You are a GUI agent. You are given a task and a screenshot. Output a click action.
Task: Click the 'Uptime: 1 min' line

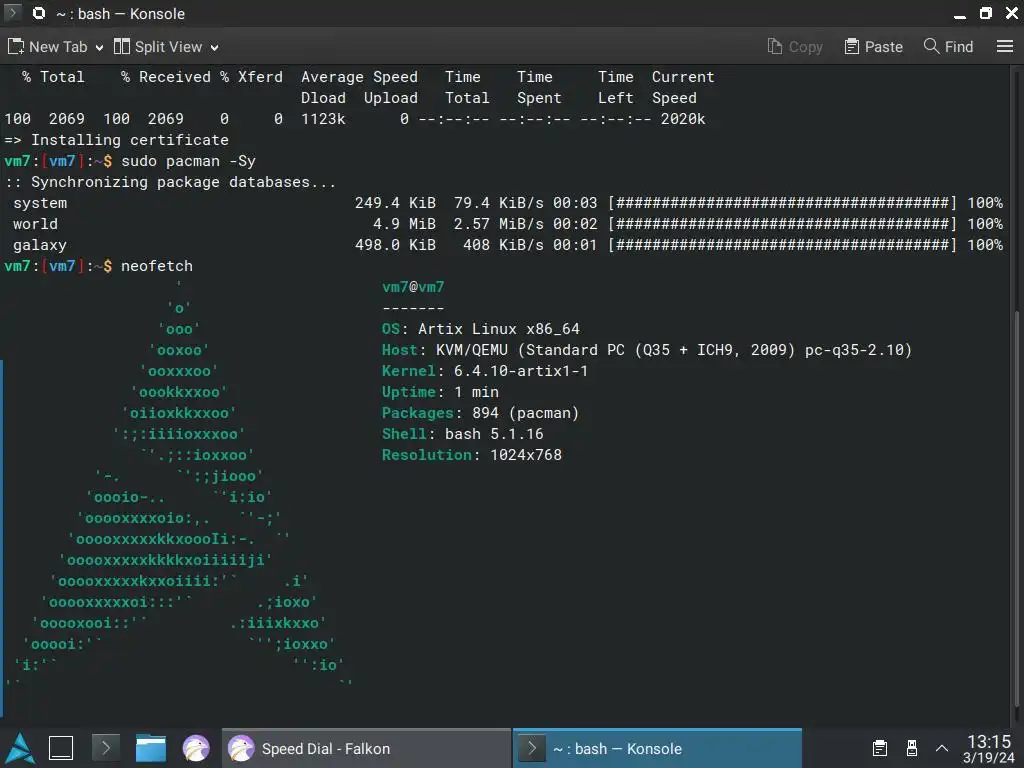click(x=440, y=392)
